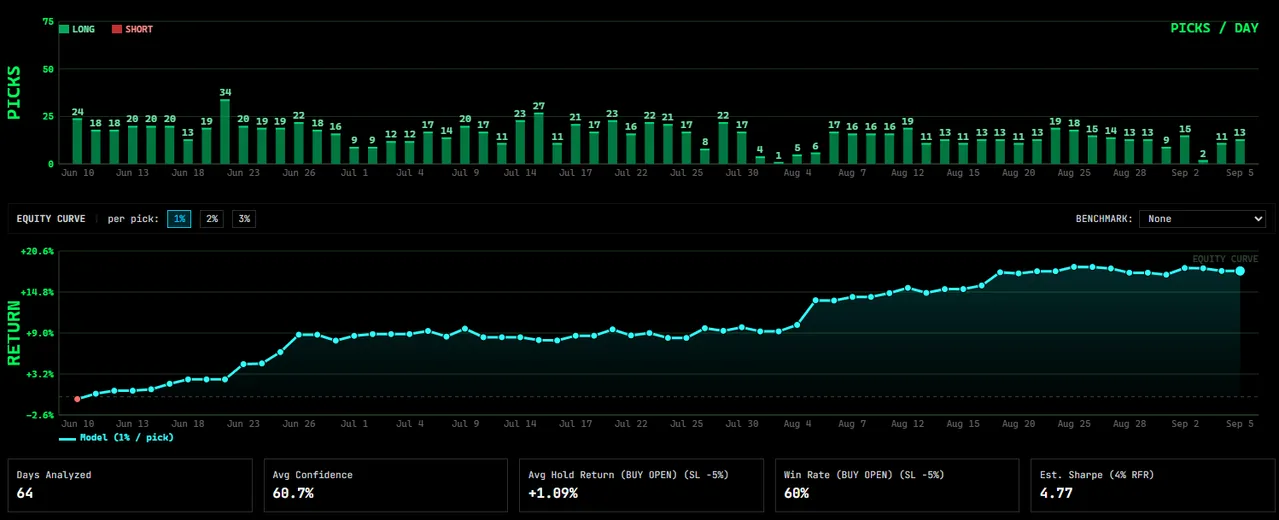Click the EQUITY CURVE header label
The height and width of the screenshot is (520, 1279).
coord(51,218)
